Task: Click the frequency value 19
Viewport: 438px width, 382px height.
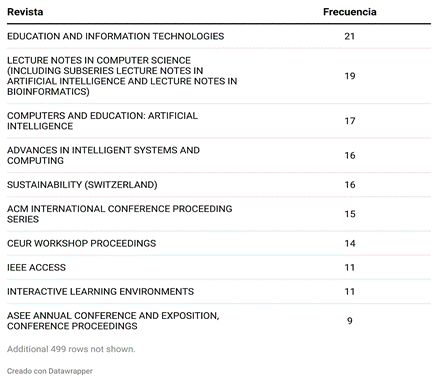Action: click(350, 76)
